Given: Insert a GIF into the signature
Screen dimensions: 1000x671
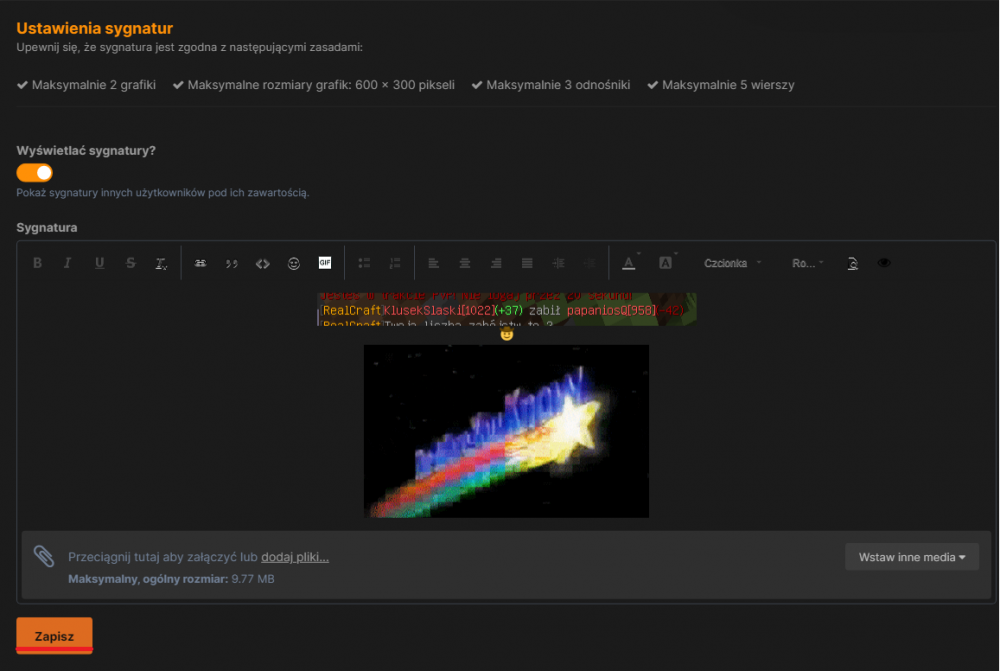Looking at the screenshot, I should pyautogui.click(x=324, y=262).
